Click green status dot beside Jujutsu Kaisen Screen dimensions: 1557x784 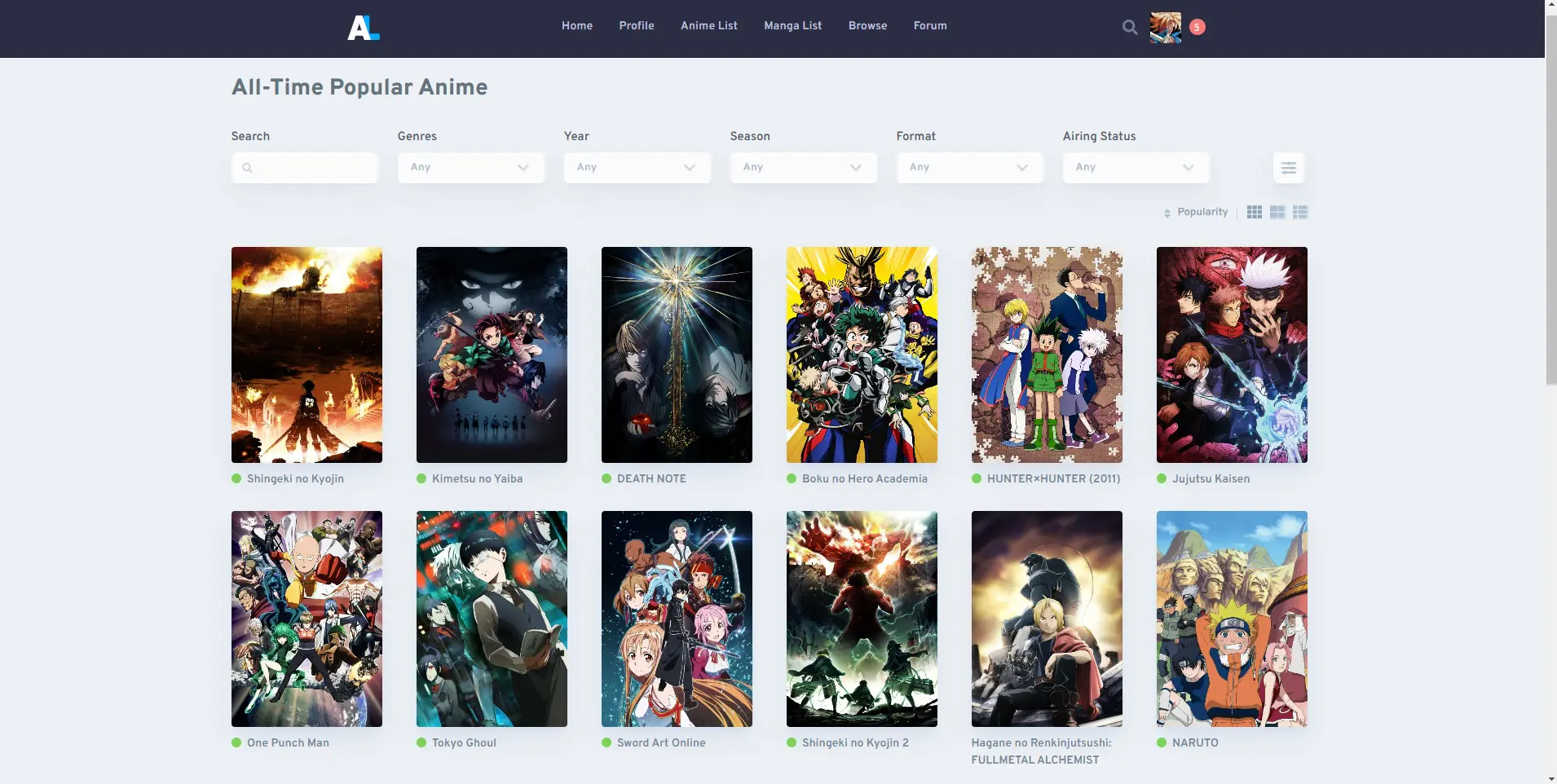click(x=1162, y=478)
